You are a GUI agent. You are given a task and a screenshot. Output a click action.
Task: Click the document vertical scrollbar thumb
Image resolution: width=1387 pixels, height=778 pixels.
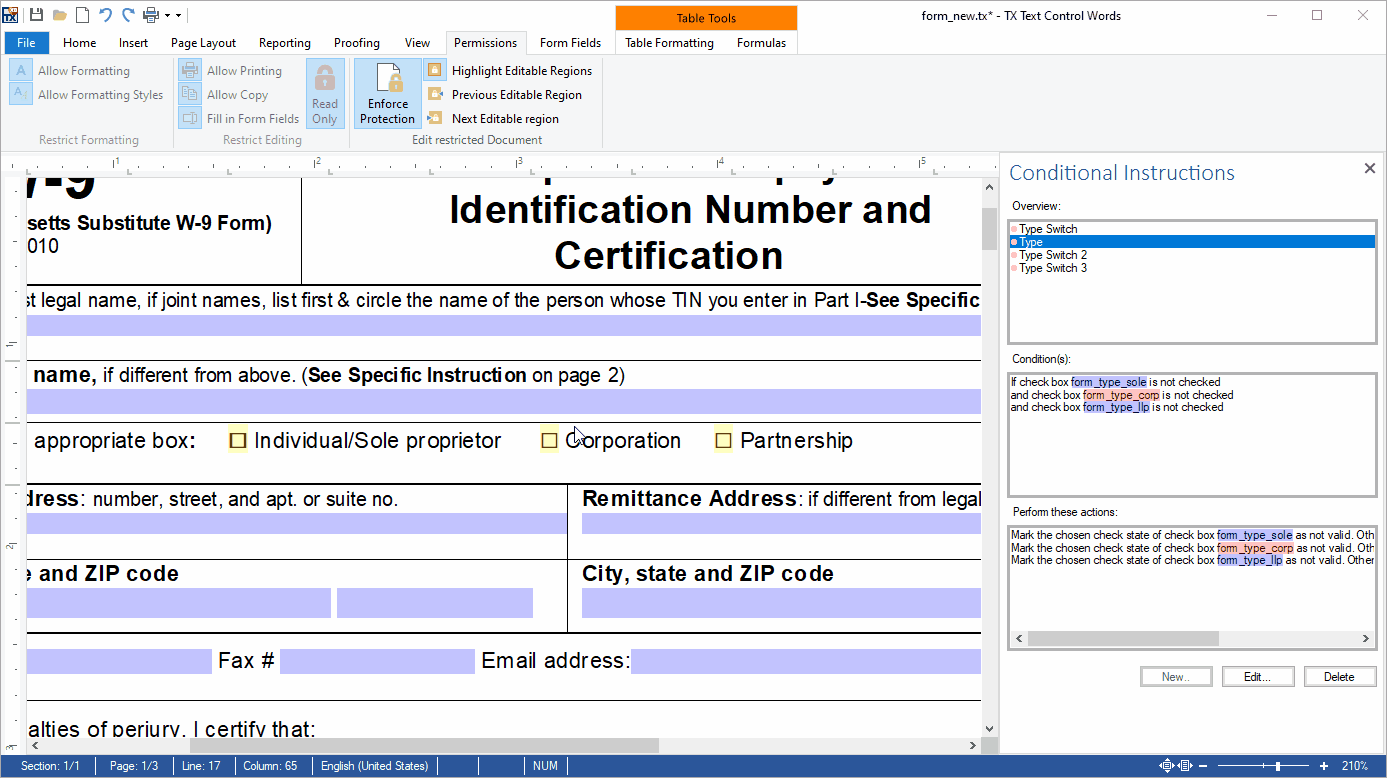(990, 228)
